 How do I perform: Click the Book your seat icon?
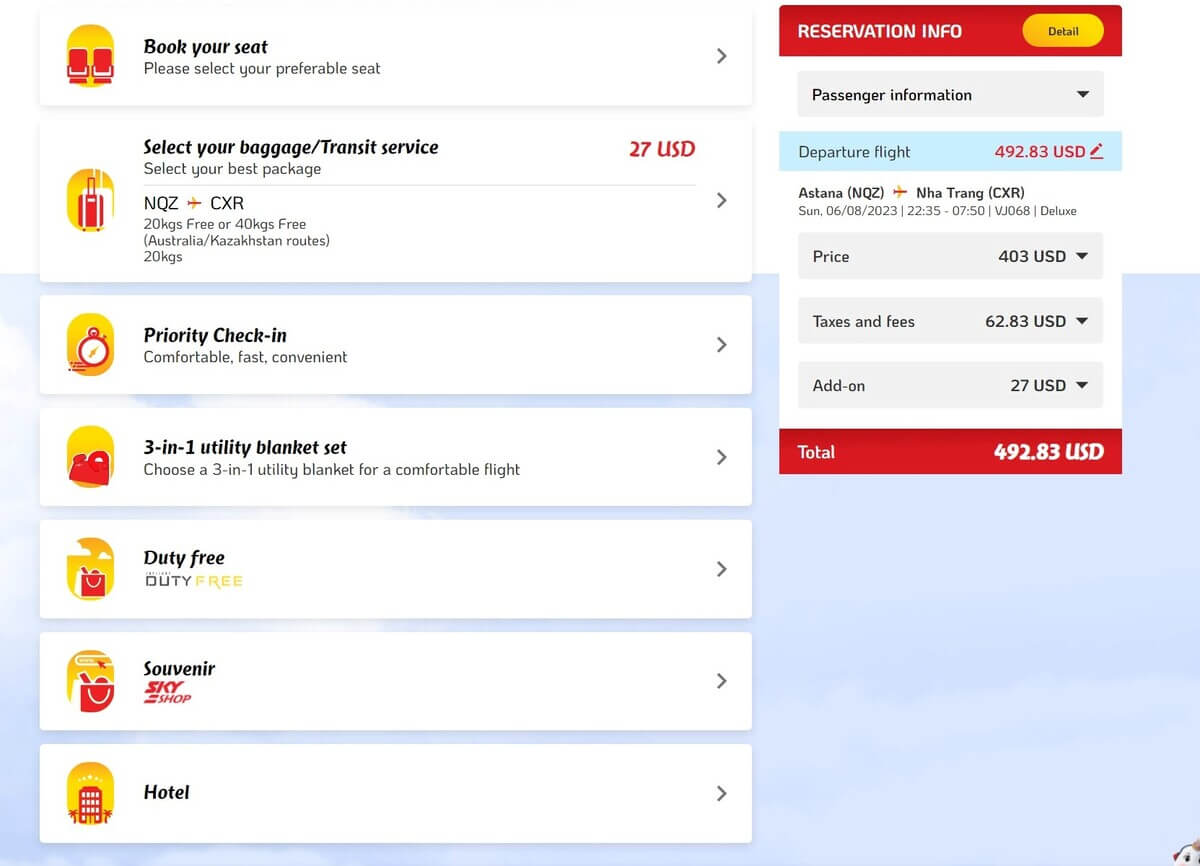(90, 56)
